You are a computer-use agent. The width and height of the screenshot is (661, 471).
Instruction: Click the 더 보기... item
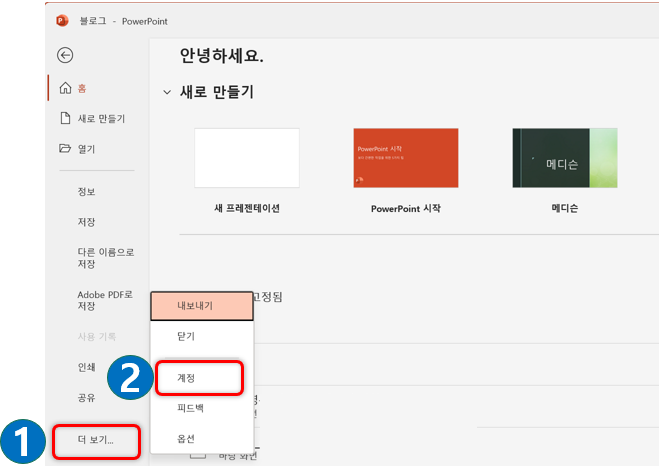[x=96, y=441]
